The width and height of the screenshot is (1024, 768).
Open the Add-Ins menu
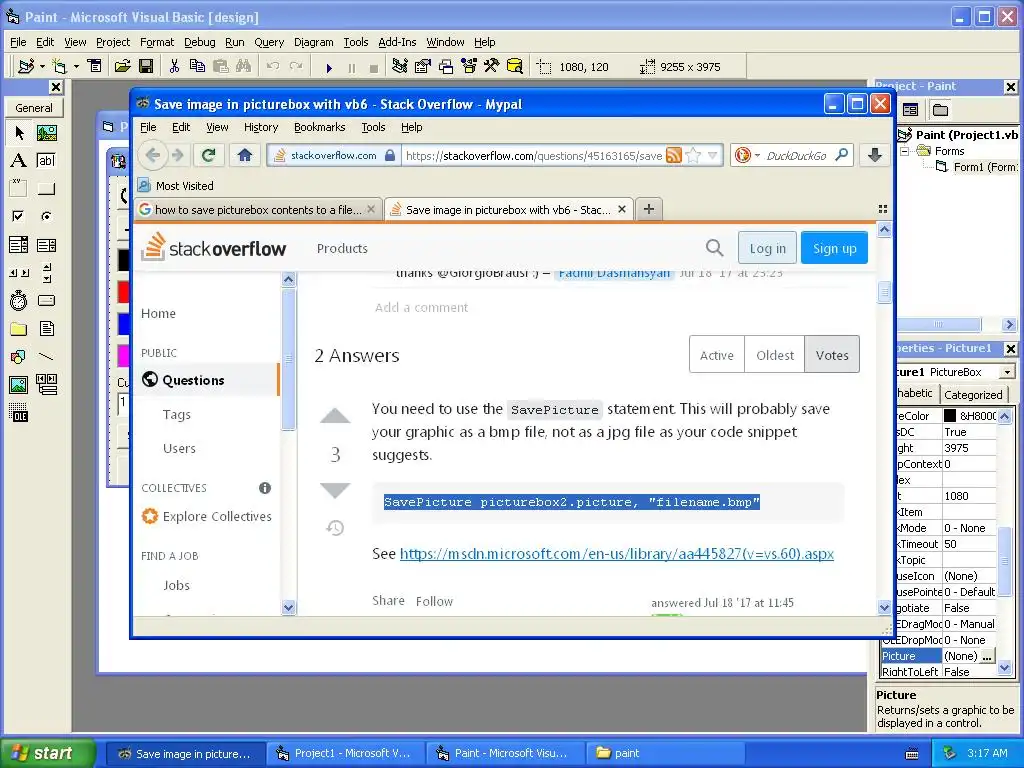click(x=397, y=42)
